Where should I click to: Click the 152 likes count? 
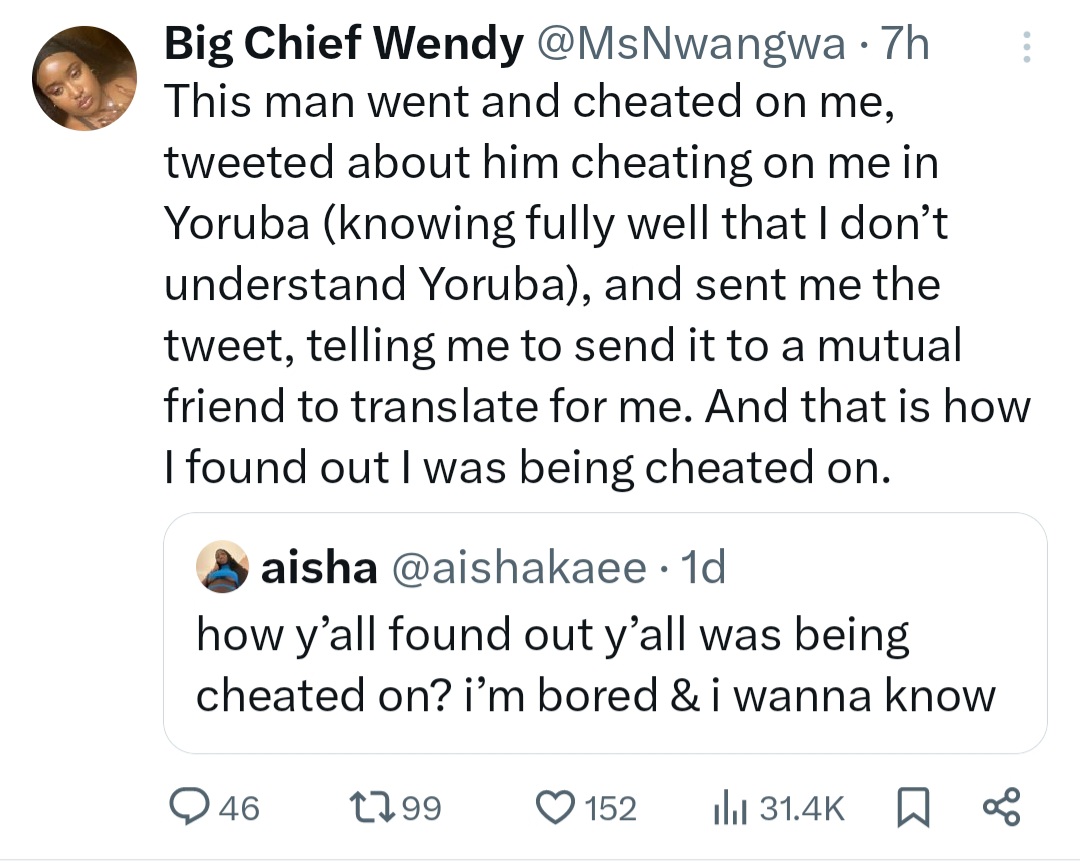(x=610, y=808)
